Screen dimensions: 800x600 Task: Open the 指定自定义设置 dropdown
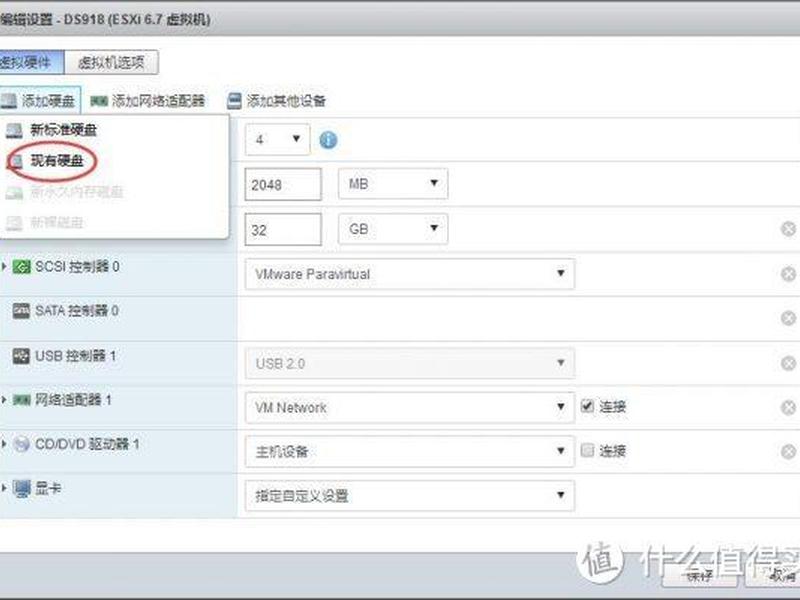click(410, 495)
